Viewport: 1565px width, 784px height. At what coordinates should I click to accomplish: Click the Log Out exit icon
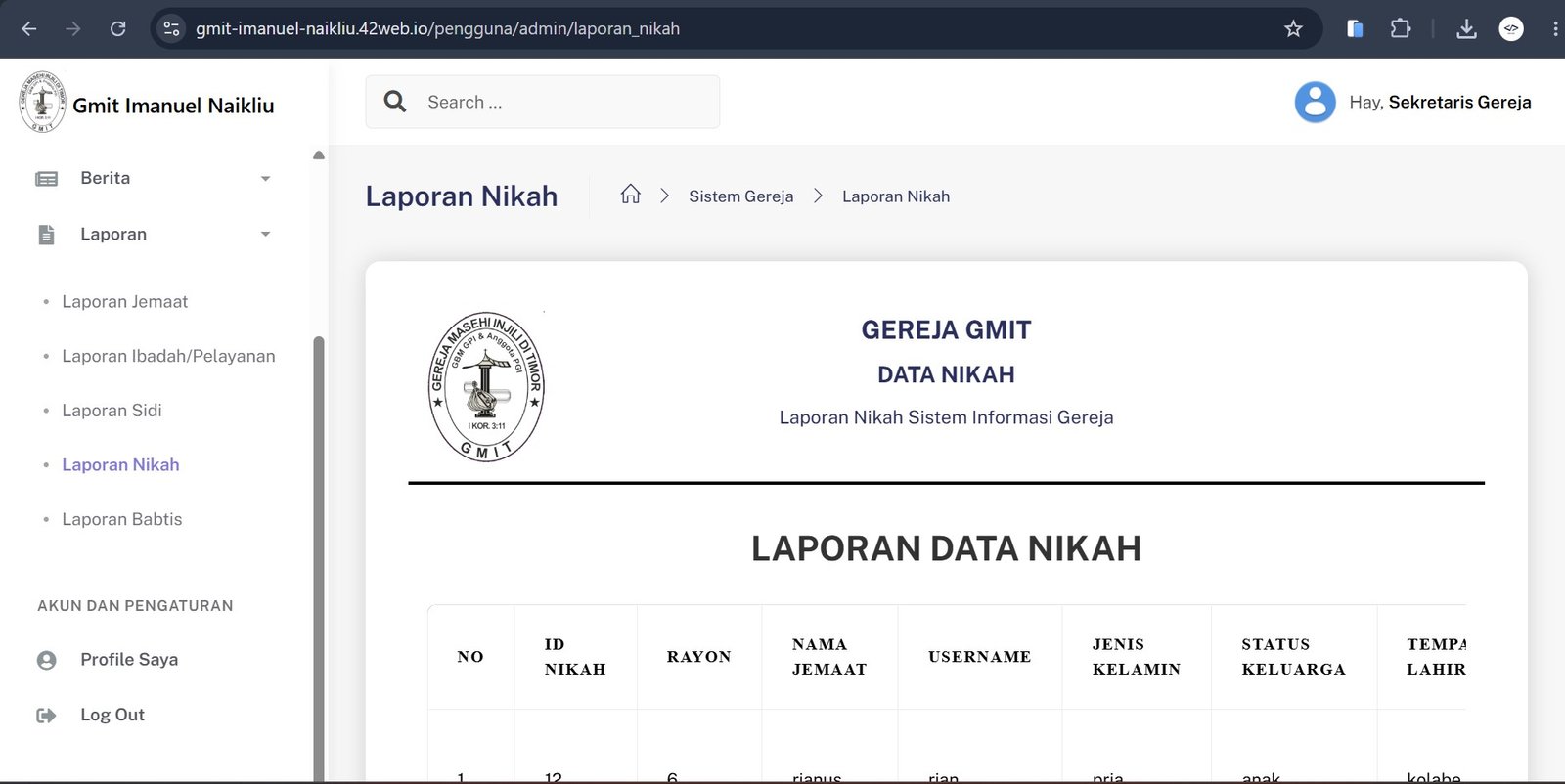[x=46, y=716]
